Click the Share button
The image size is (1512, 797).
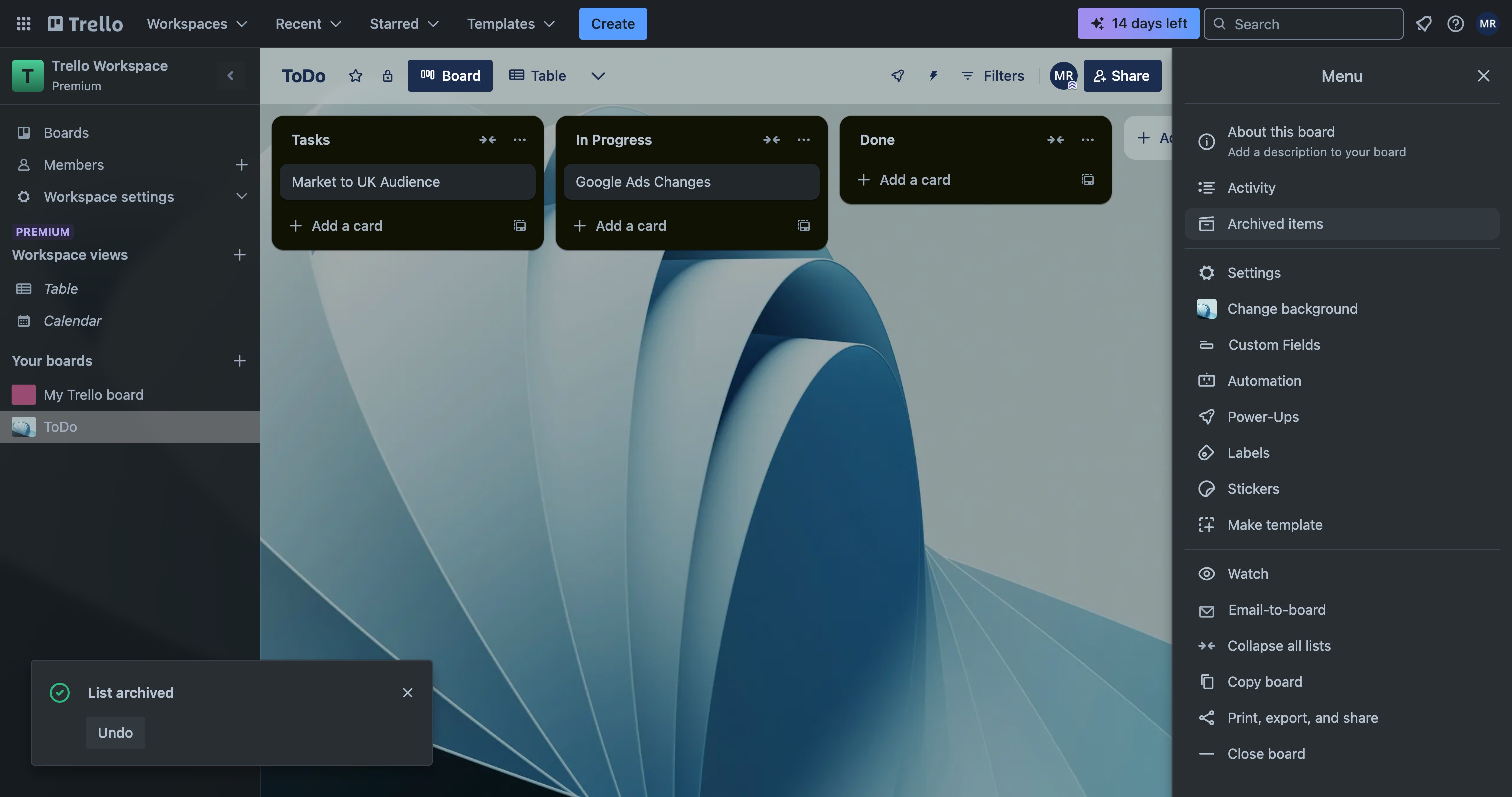1122,76
